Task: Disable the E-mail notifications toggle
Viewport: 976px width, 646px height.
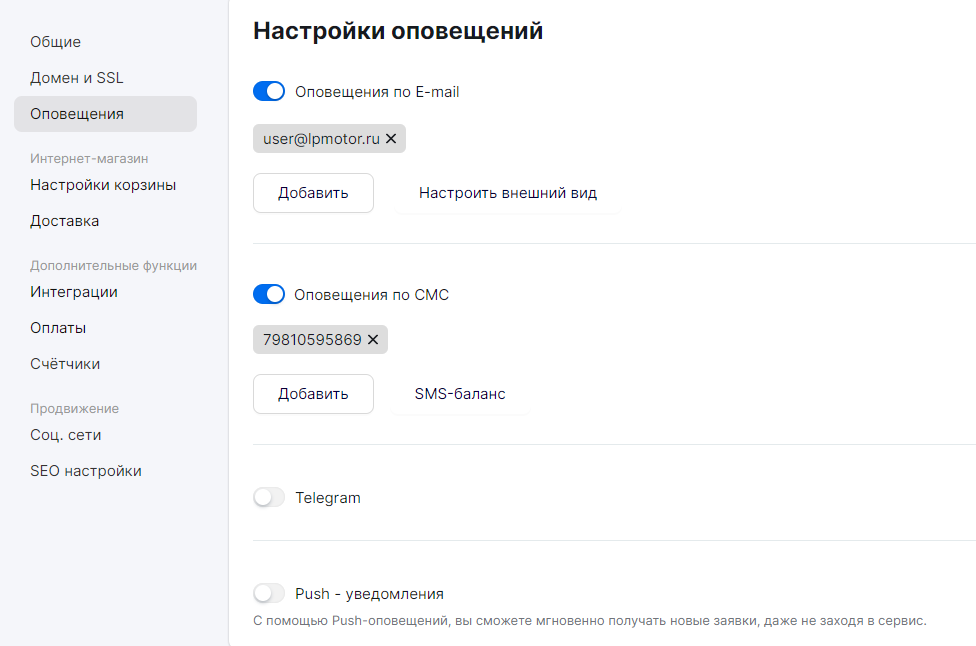Action: pyautogui.click(x=269, y=91)
